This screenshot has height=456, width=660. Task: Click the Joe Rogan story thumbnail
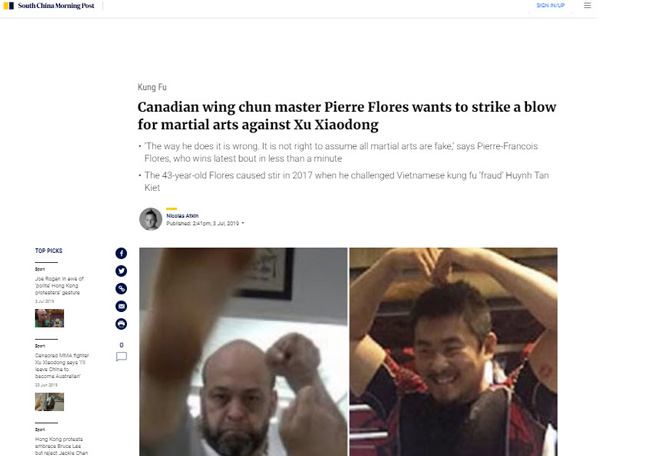click(x=50, y=318)
